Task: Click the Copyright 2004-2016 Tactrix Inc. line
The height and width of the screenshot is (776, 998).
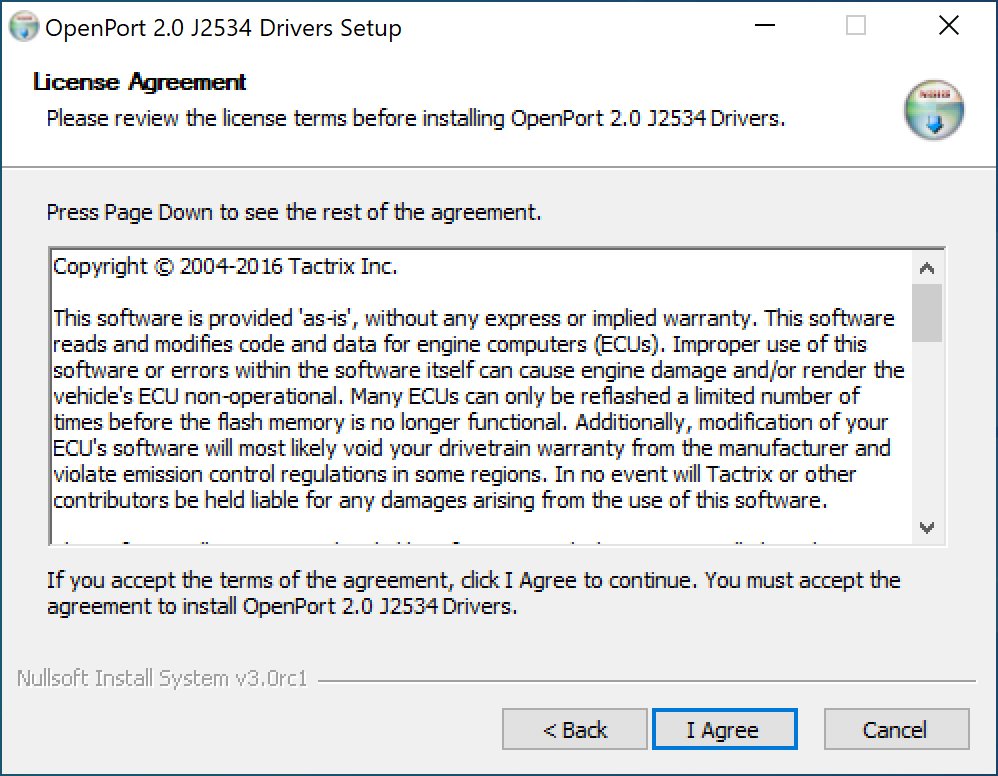Action: pyautogui.click(x=225, y=266)
